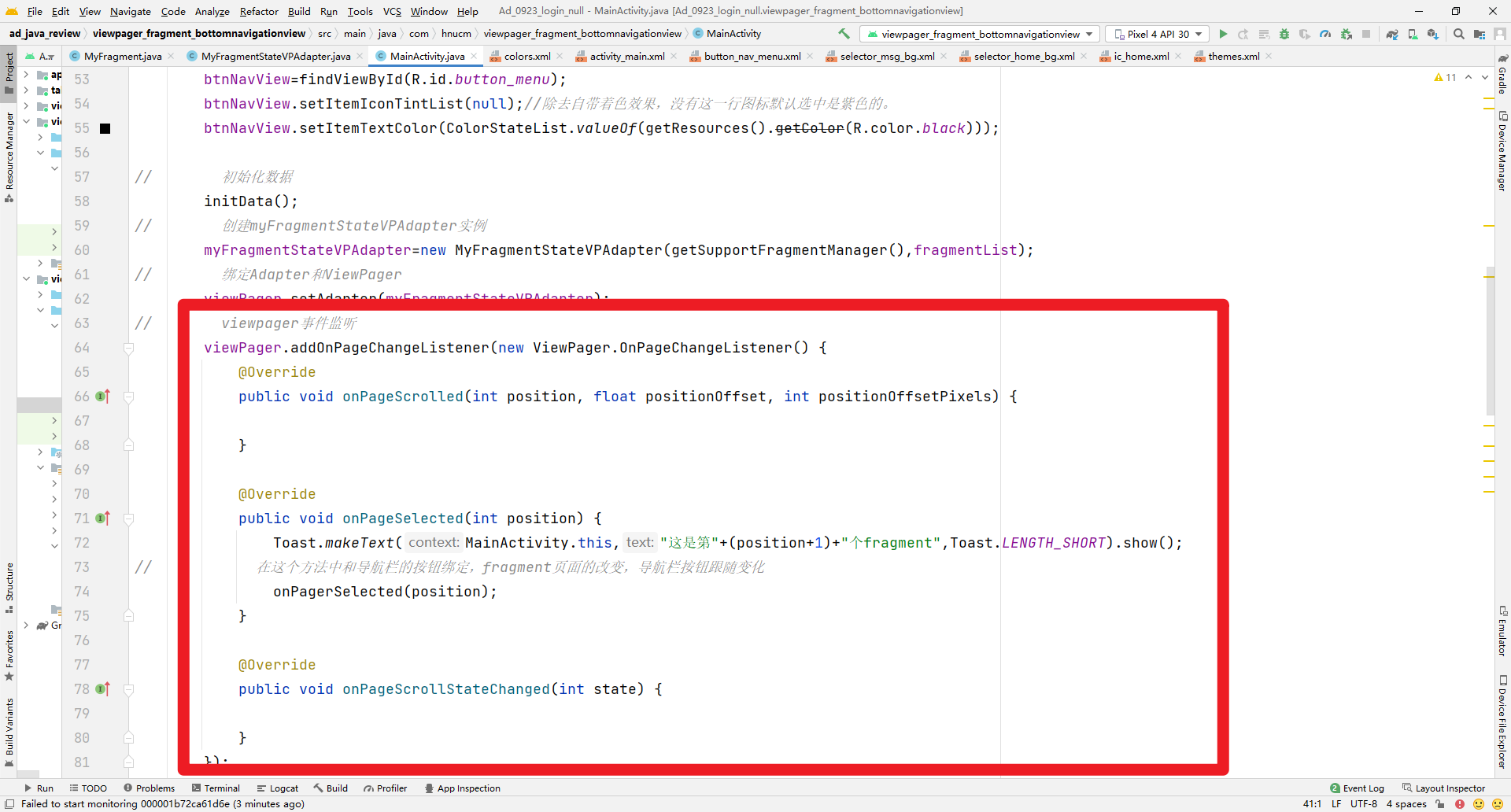Click the Run with Coverage icon
The height and width of the screenshot is (812, 1511).
1305,34
